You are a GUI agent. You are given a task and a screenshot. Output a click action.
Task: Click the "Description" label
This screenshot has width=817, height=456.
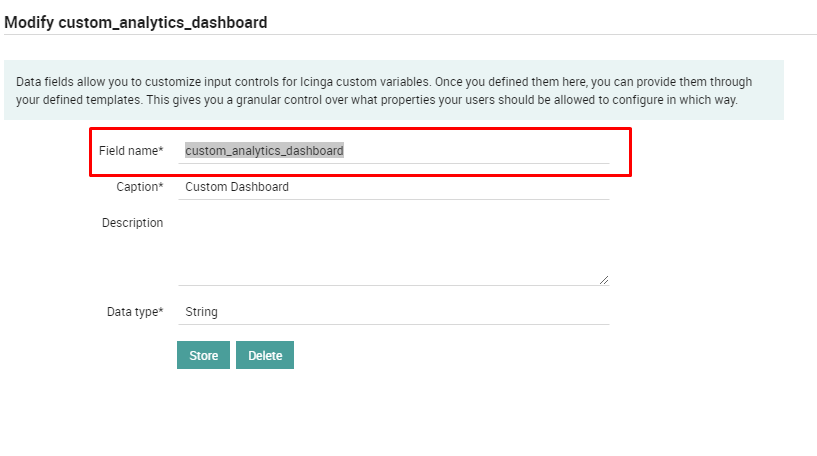click(132, 223)
